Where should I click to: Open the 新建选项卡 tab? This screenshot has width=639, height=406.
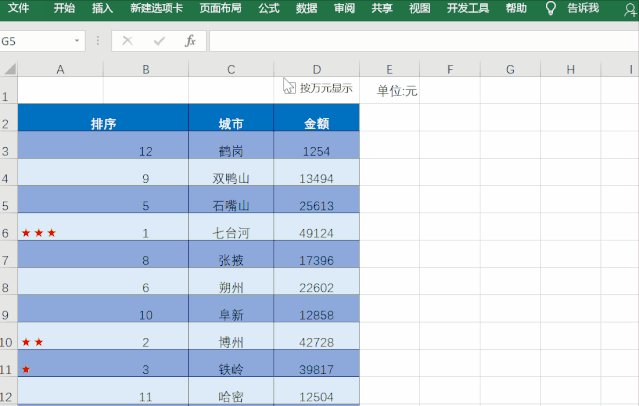coord(156,8)
